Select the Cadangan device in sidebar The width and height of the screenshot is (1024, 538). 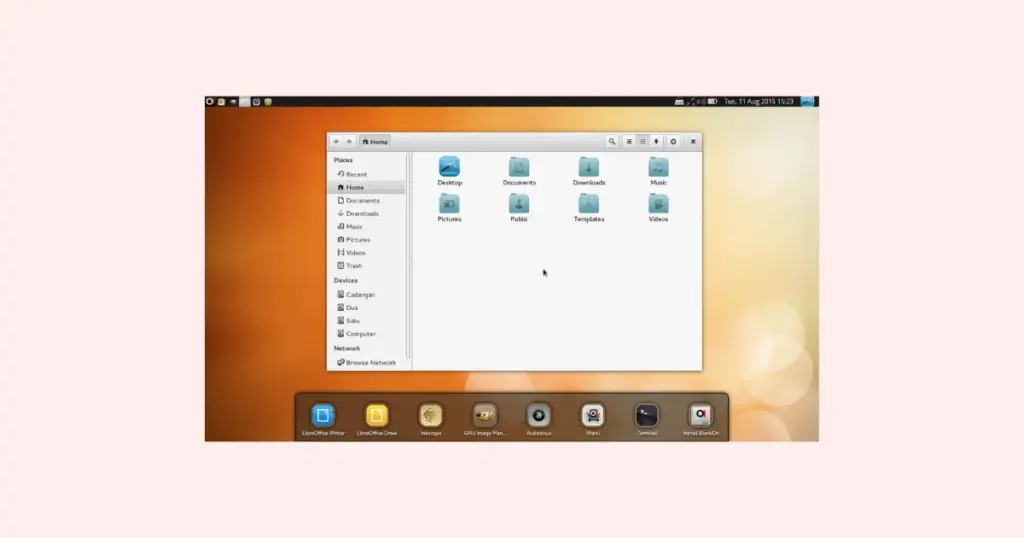point(366,294)
